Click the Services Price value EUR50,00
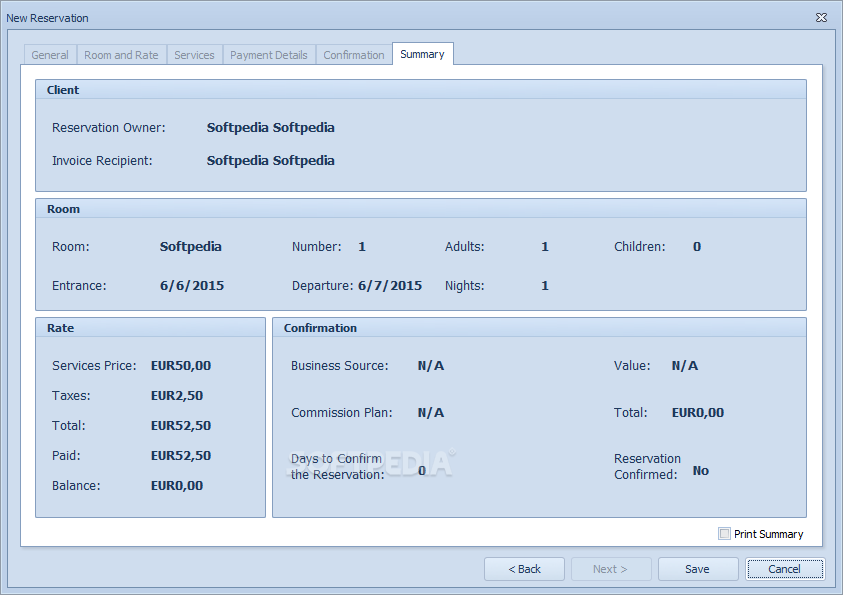The image size is (843, 595). click(x=181, y=366)
